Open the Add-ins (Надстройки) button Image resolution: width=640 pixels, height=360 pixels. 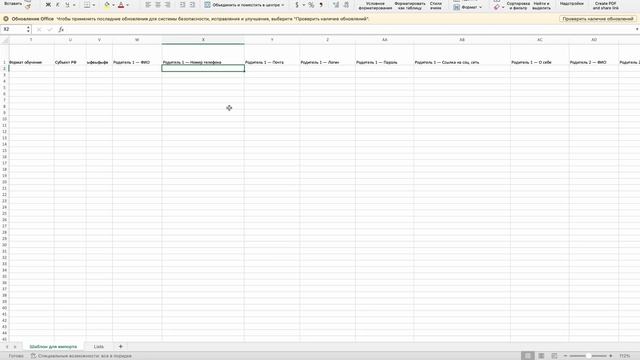[x=571, y=4]
